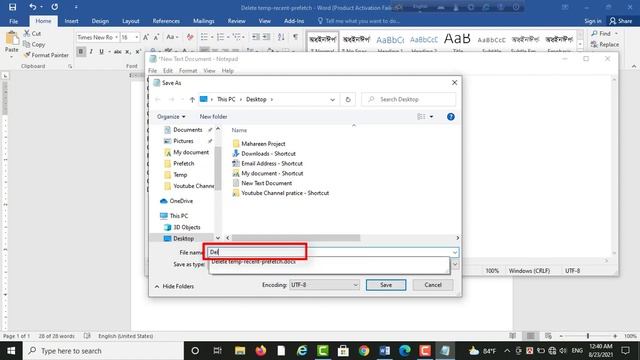Click the Sort icon in Word ribbon

(x=281, y=37)
